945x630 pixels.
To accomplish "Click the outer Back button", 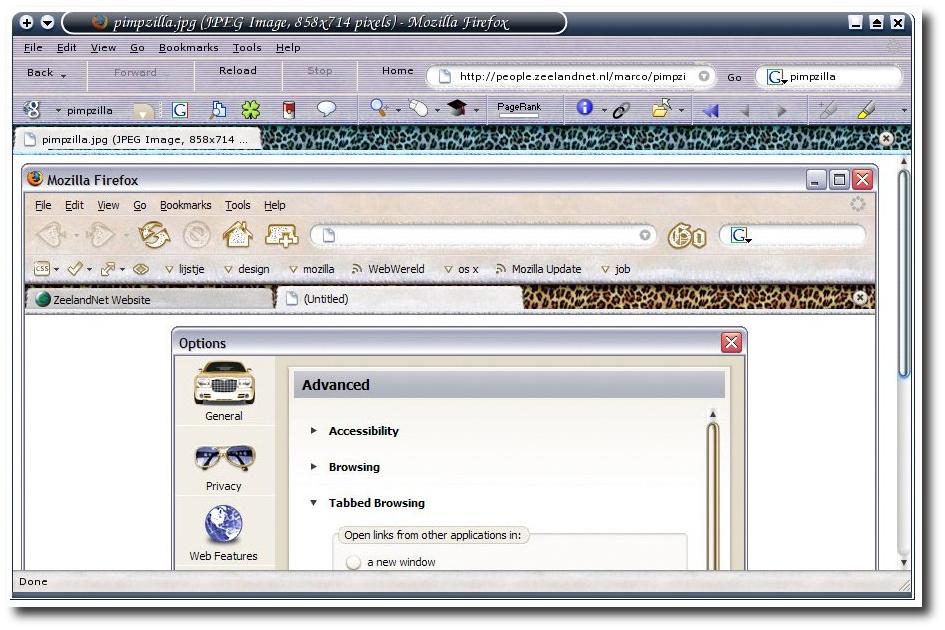I will click(40, 73).
